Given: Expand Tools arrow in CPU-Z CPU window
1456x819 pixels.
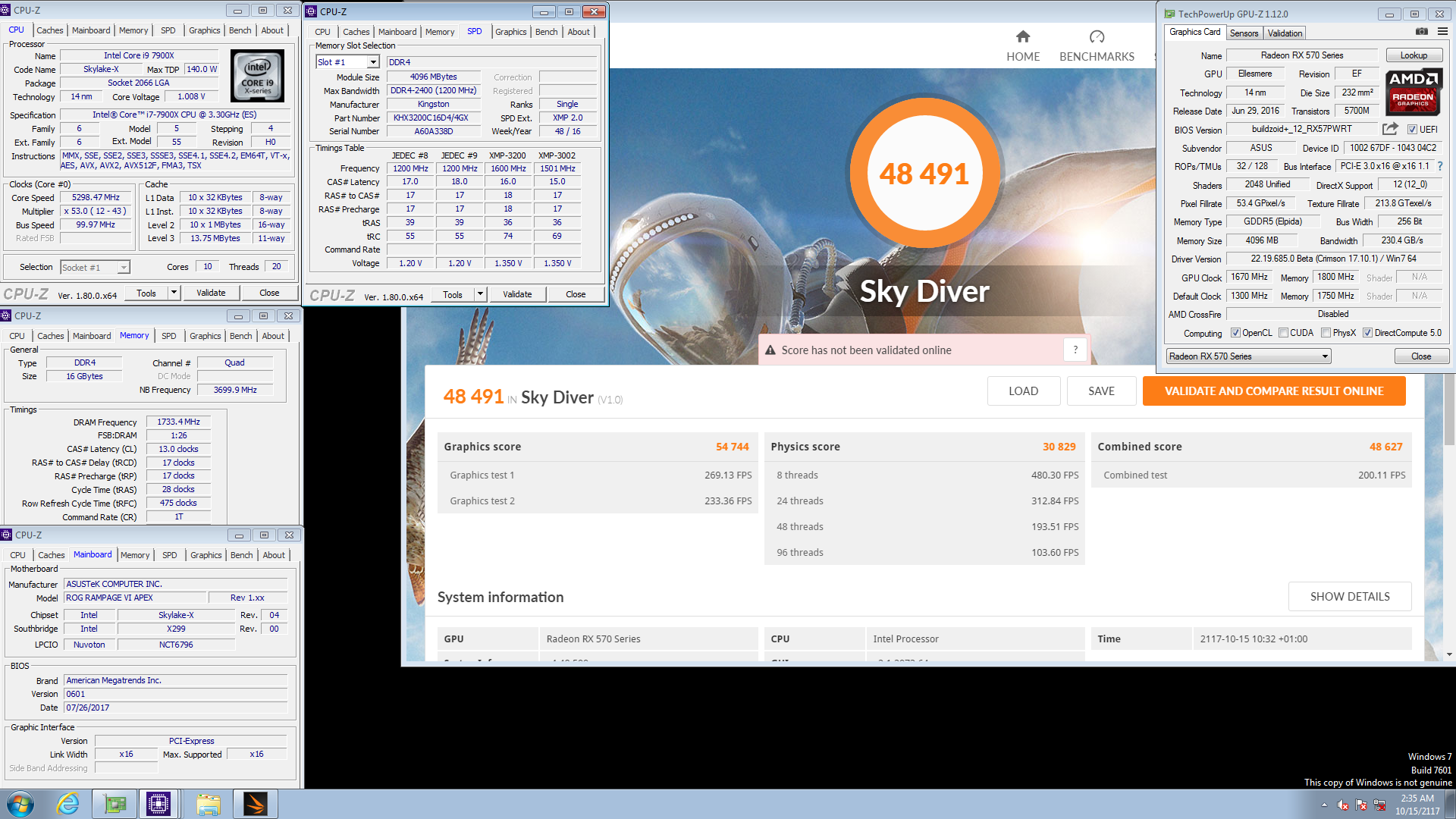Looking at the screenshot, I should pos(174,293).
